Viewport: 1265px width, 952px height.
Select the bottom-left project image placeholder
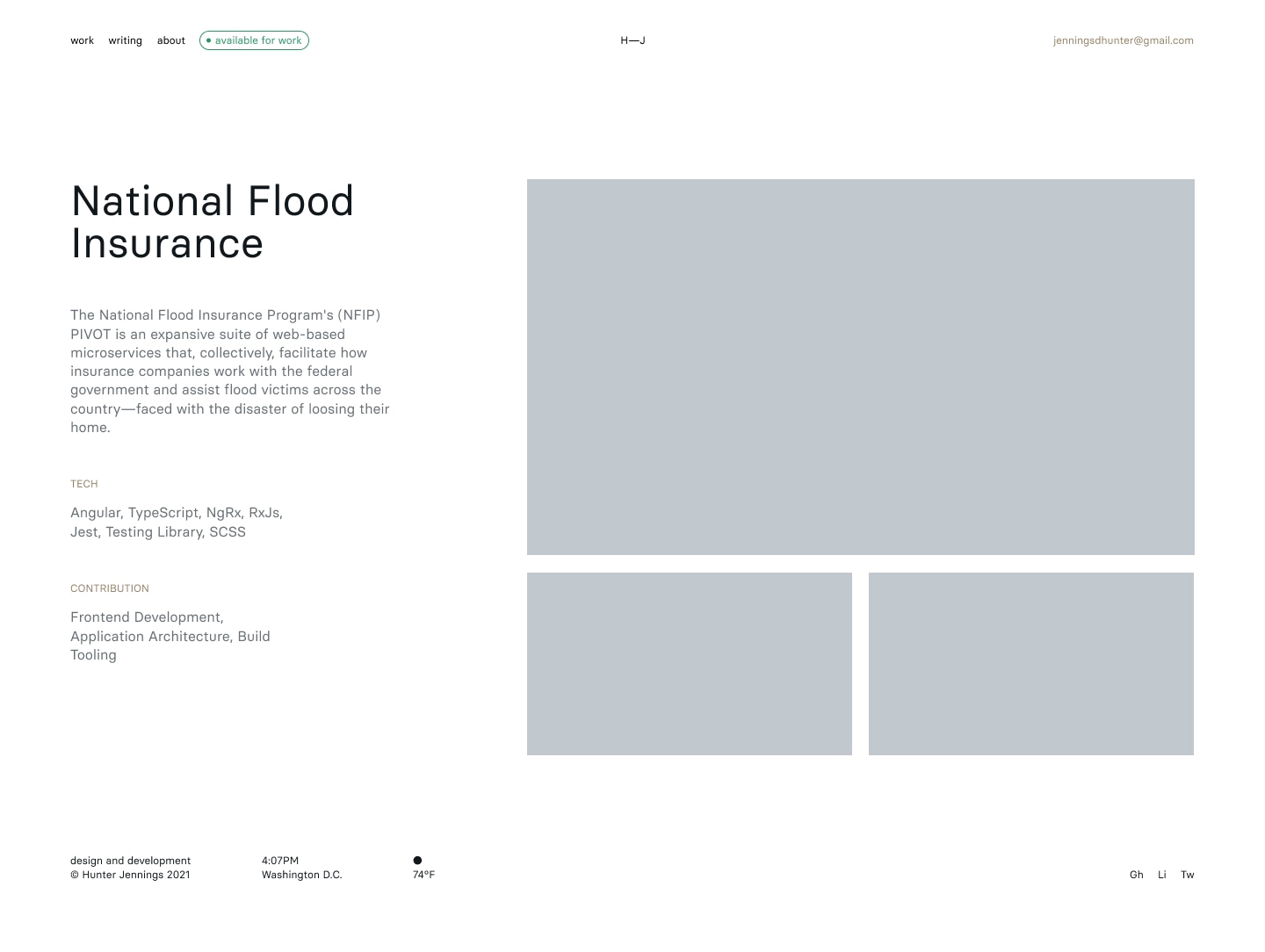[x=689, y=664]
